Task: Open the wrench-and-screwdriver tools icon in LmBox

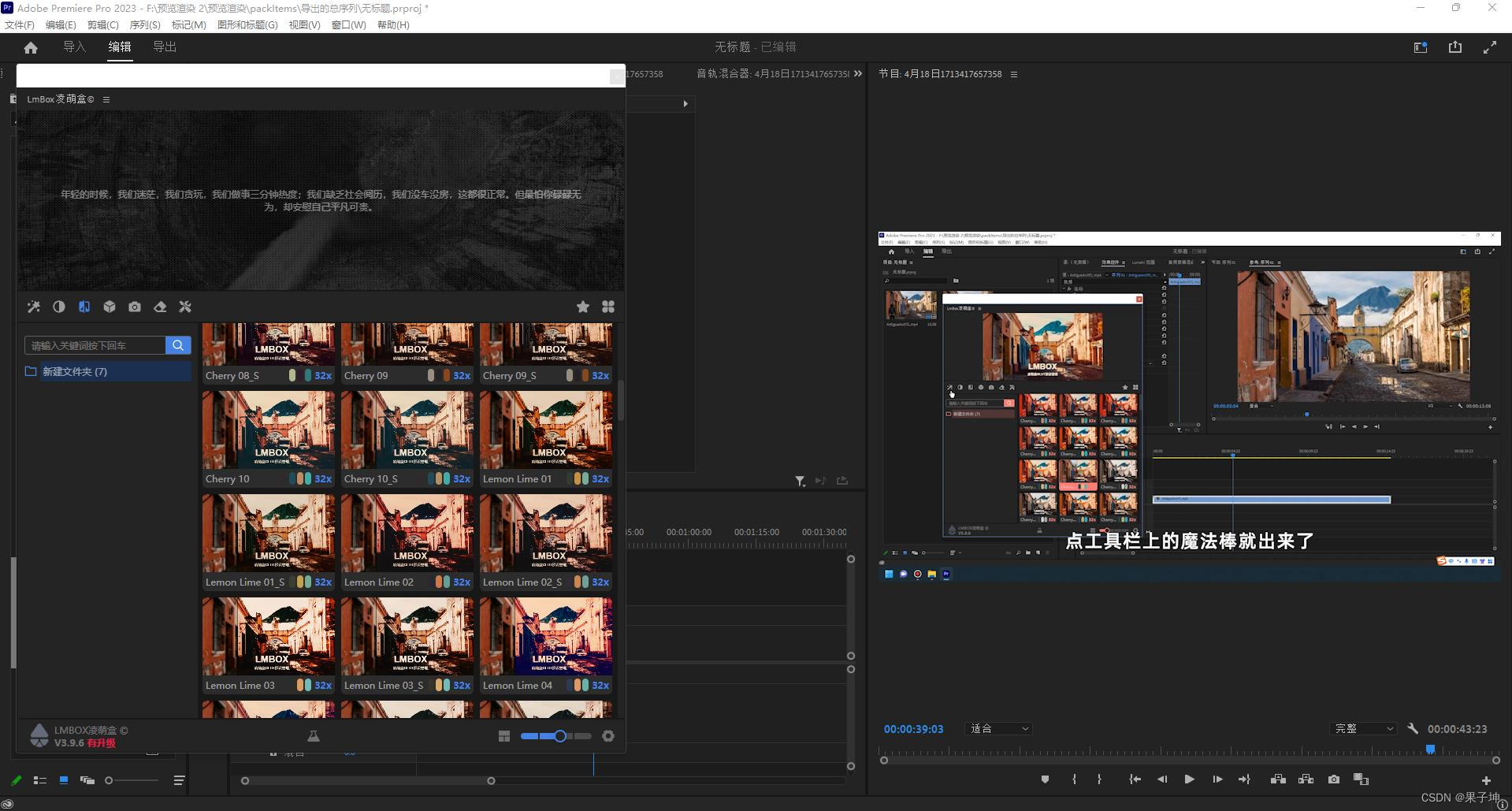Action: point(185,307)
